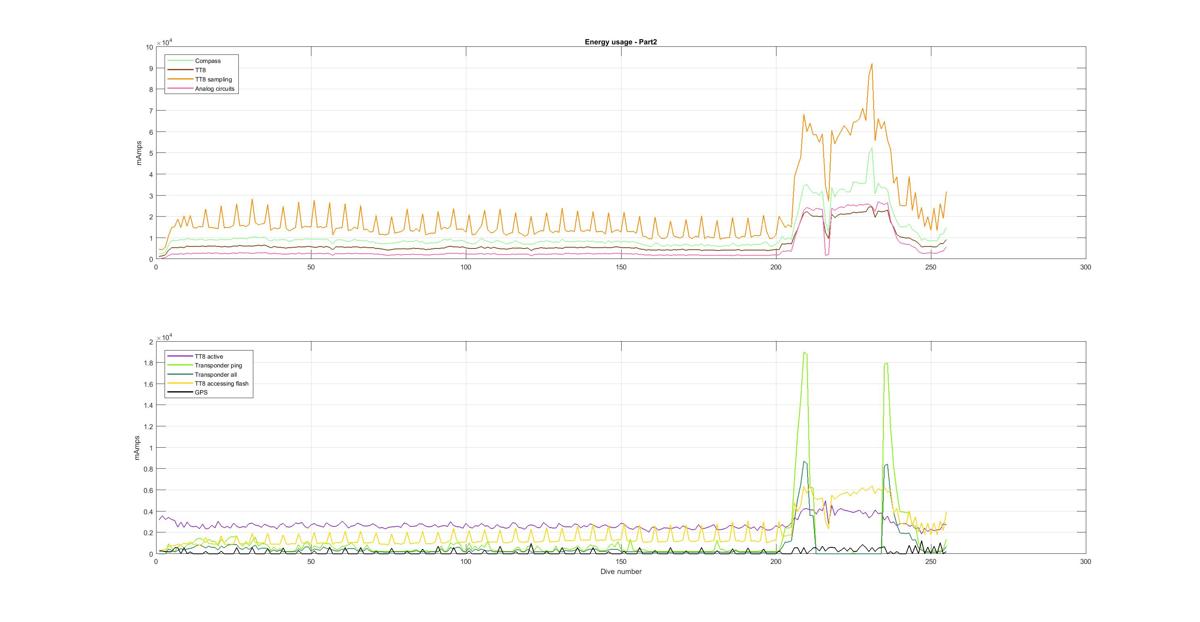Click the plain 'TT8' legend label in top plot
This screenshot has width=1200, height=622.
pos(200,70)
